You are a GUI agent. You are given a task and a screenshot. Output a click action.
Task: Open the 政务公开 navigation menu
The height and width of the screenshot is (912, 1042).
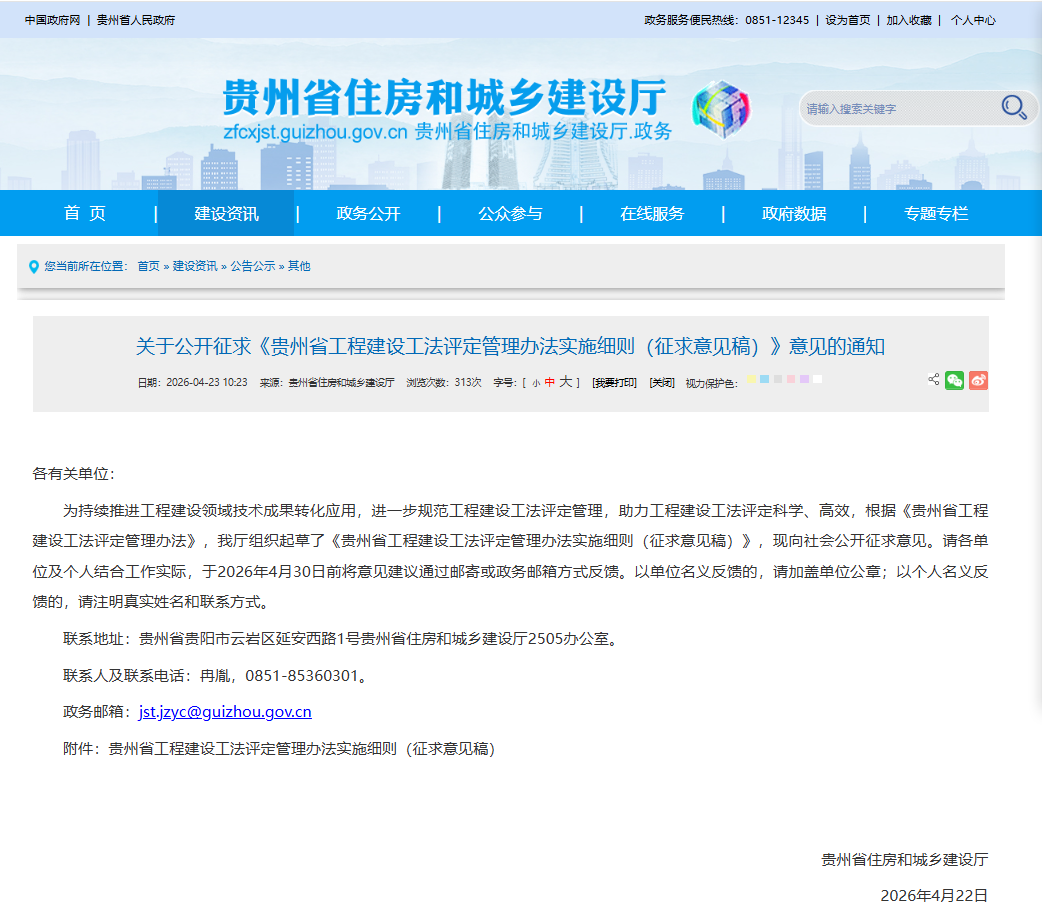tap(368, 213)
